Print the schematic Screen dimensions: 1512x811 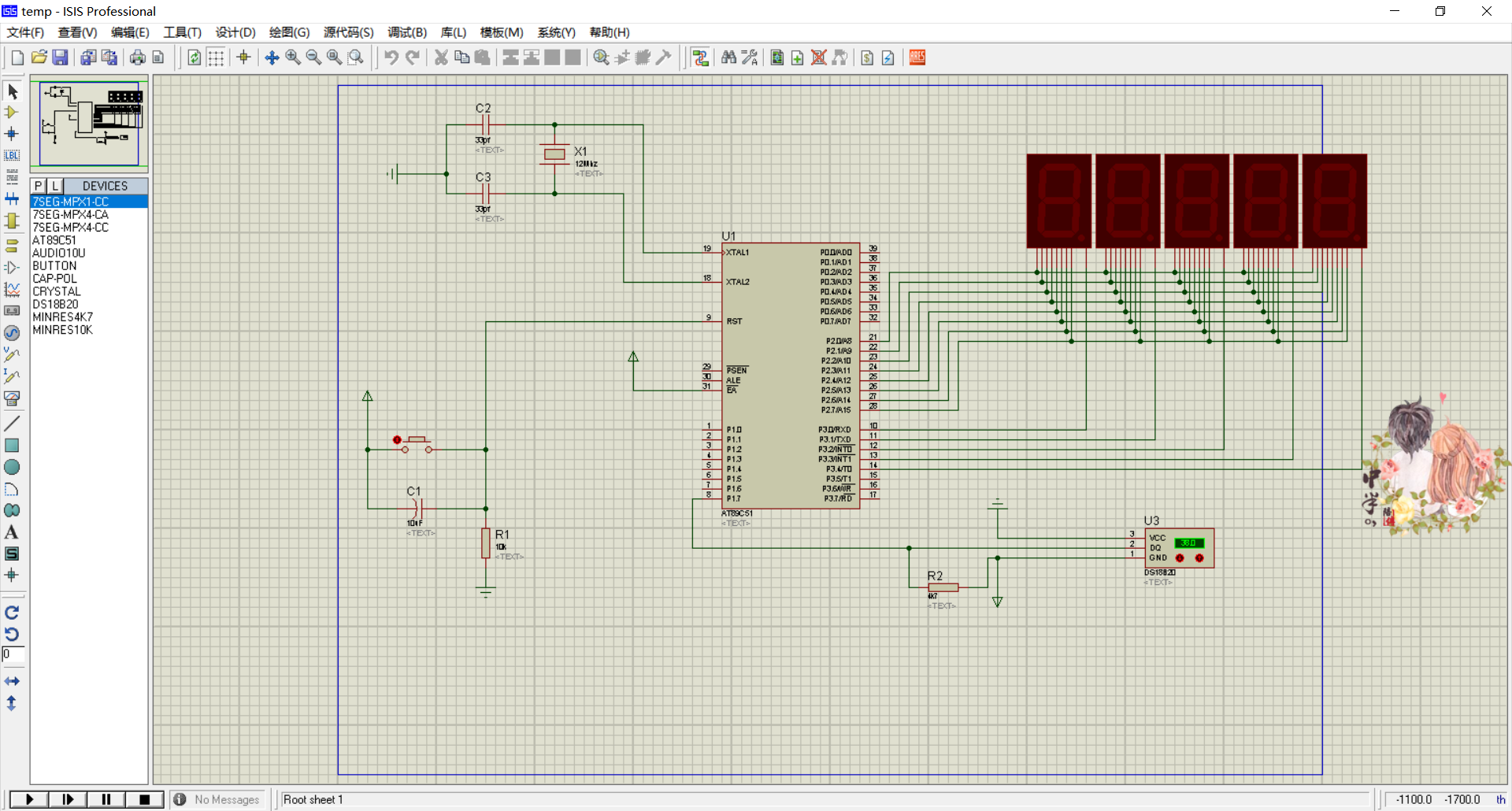coord(138,57)
